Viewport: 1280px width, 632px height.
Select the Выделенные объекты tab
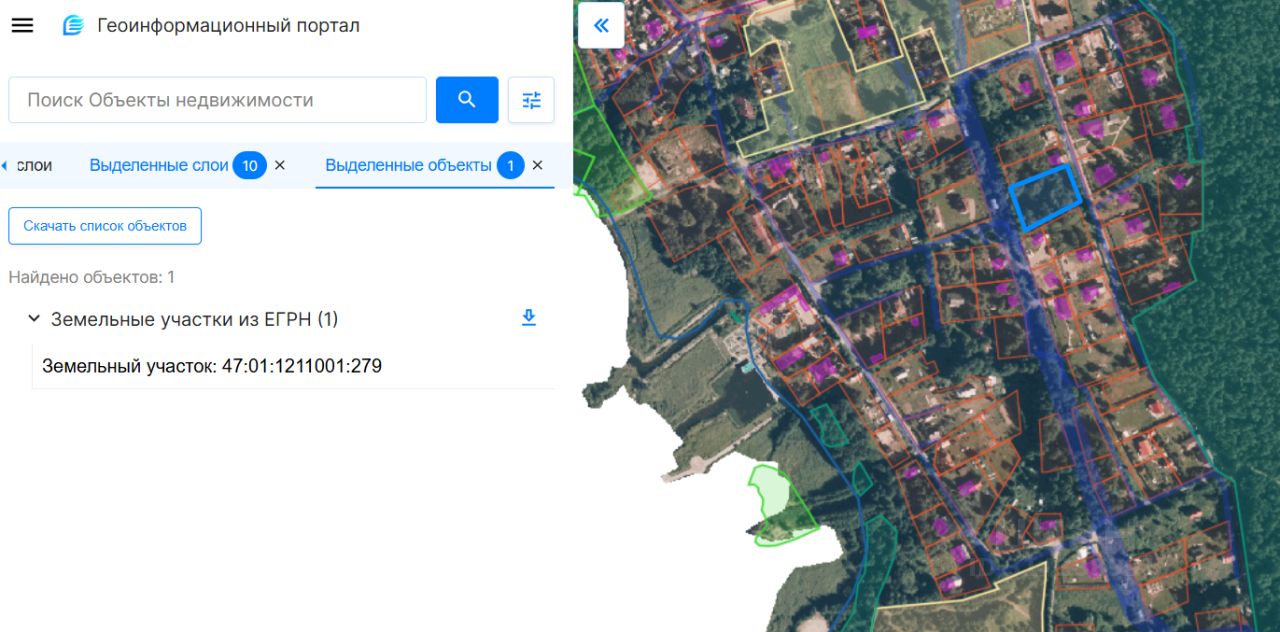point(408,165)
